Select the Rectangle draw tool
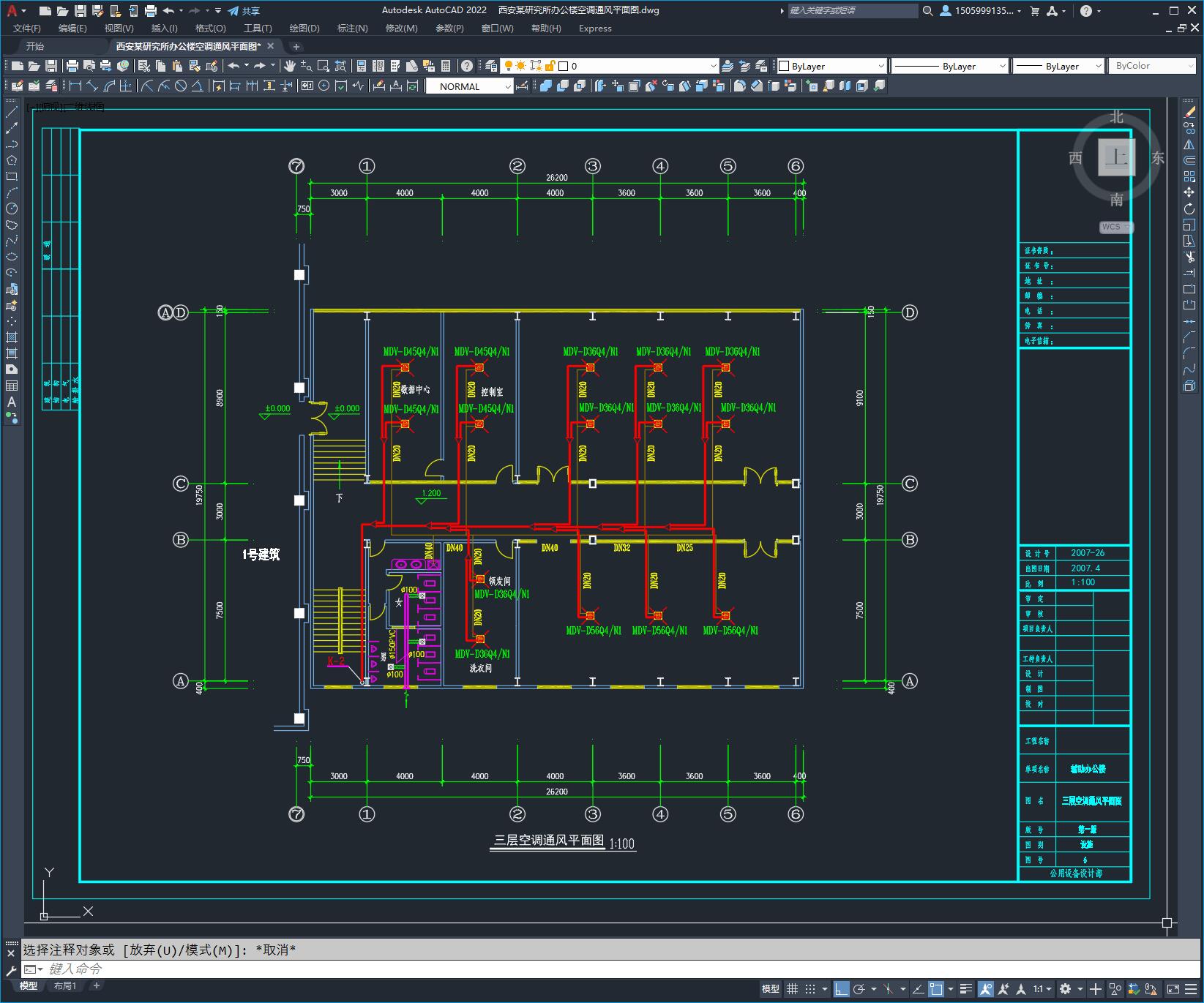This screenshot has width=1204, height=1003. click(x=11, y=176)
